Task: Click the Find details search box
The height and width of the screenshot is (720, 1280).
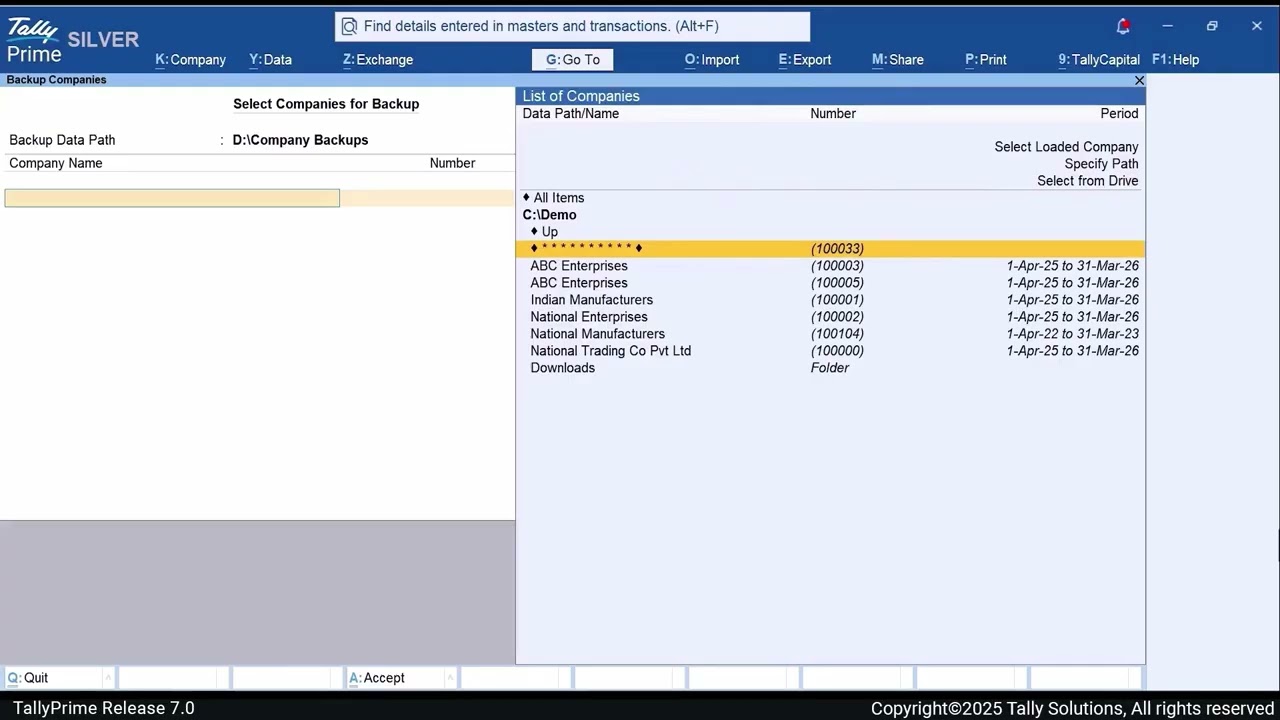Action: 572,26
